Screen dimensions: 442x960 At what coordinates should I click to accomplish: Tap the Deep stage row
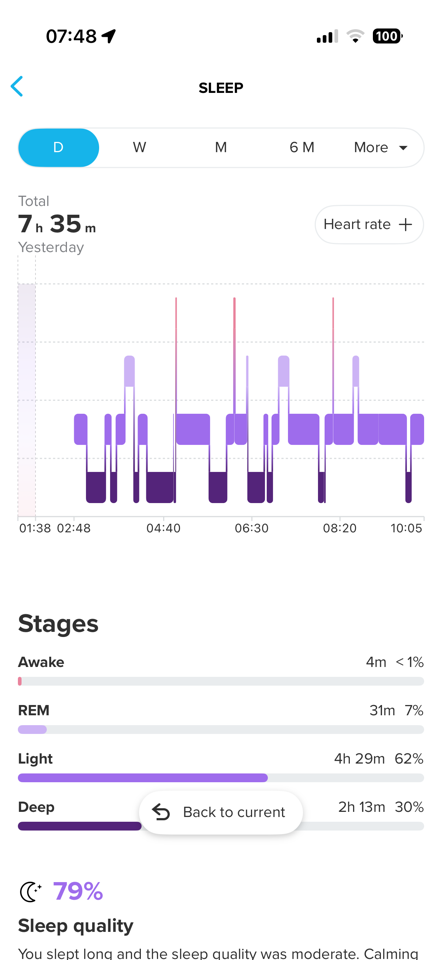[221, 816]
